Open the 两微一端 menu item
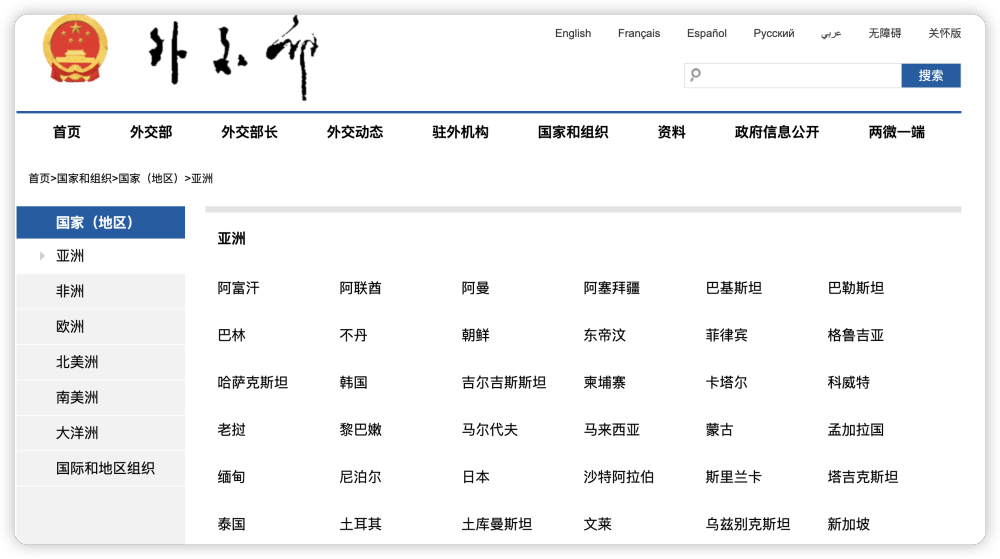The width and height of the screenshot is (1000, 559). (897, 132)
